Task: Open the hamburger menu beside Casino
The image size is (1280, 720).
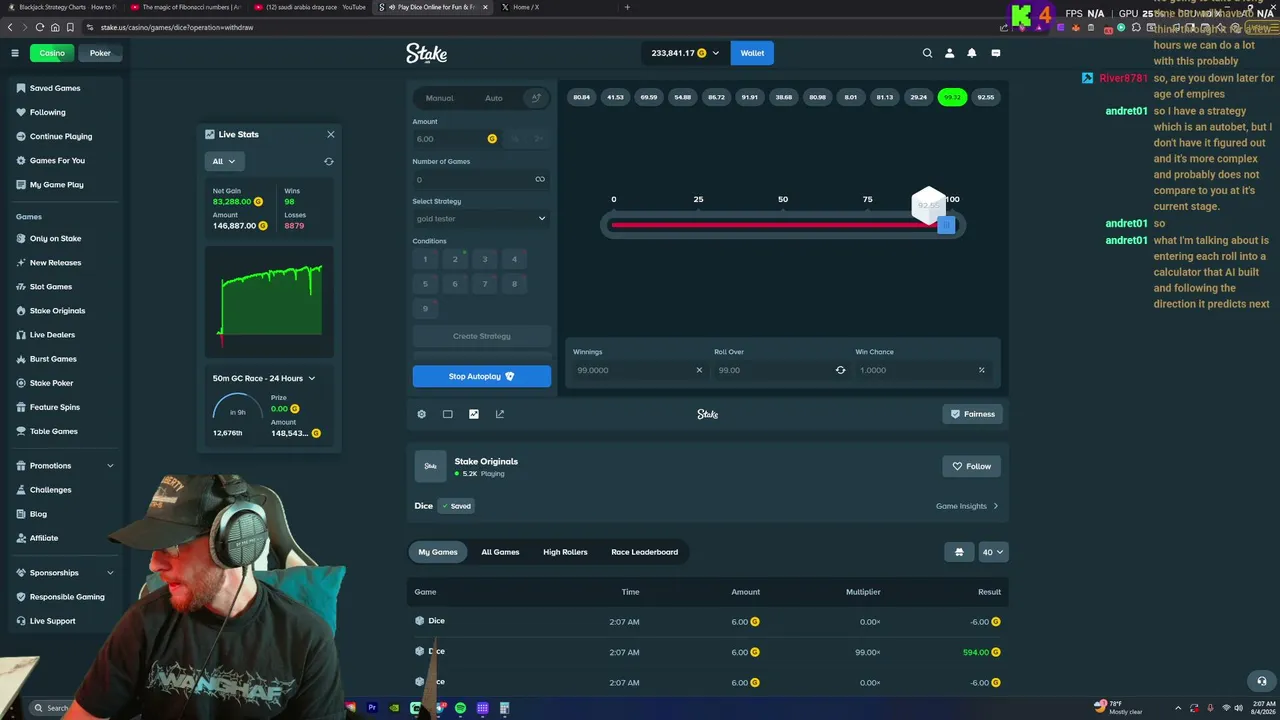Action: [15, 53]
